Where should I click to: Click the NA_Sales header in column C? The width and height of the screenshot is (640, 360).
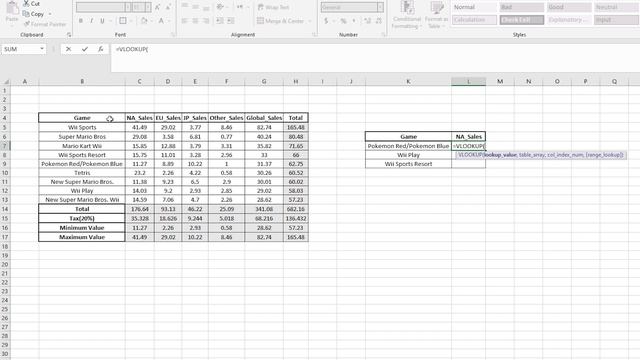click(x=140, y=118)
